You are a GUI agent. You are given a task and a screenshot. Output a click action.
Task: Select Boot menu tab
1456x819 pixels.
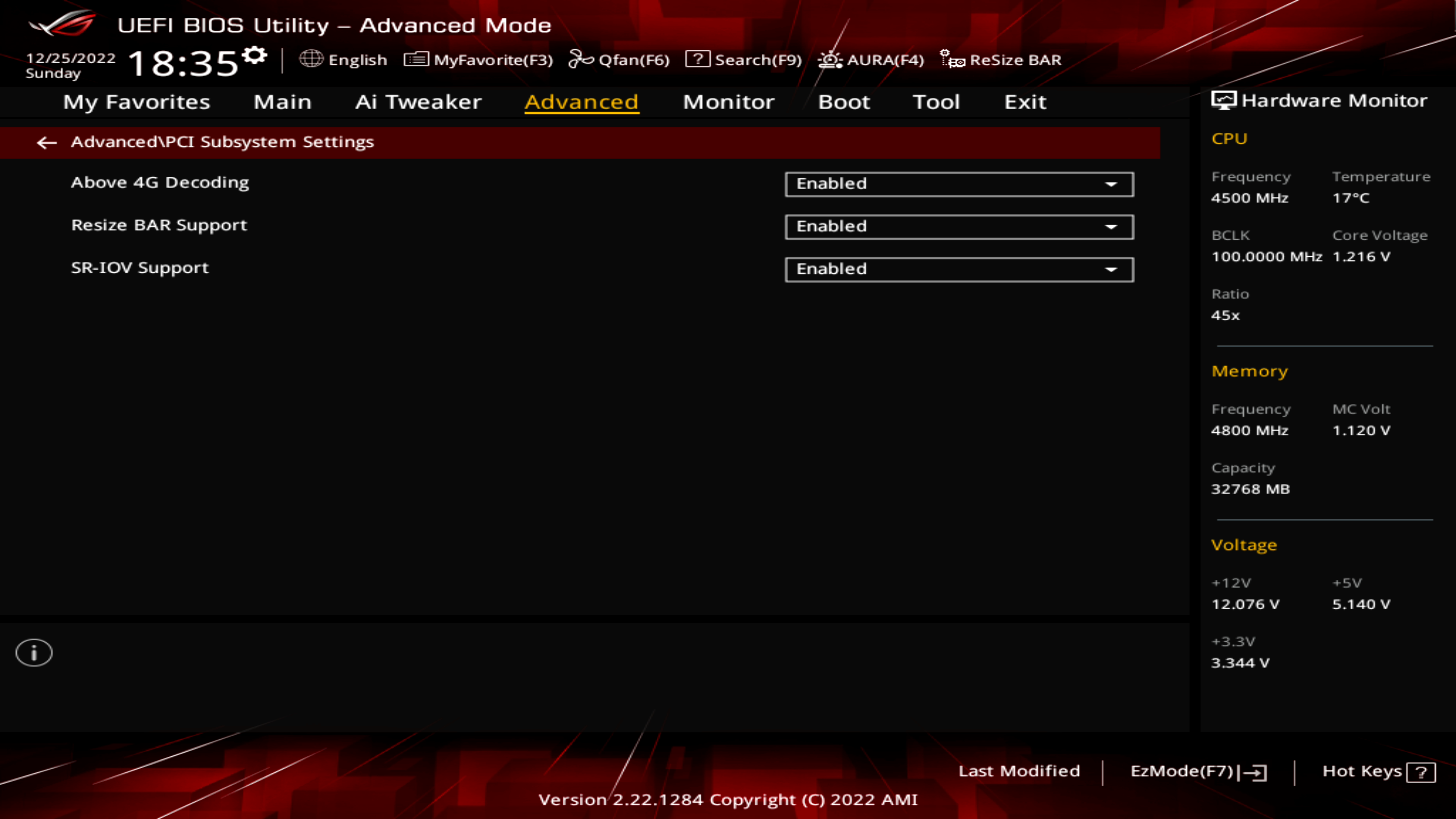[844, 100]
